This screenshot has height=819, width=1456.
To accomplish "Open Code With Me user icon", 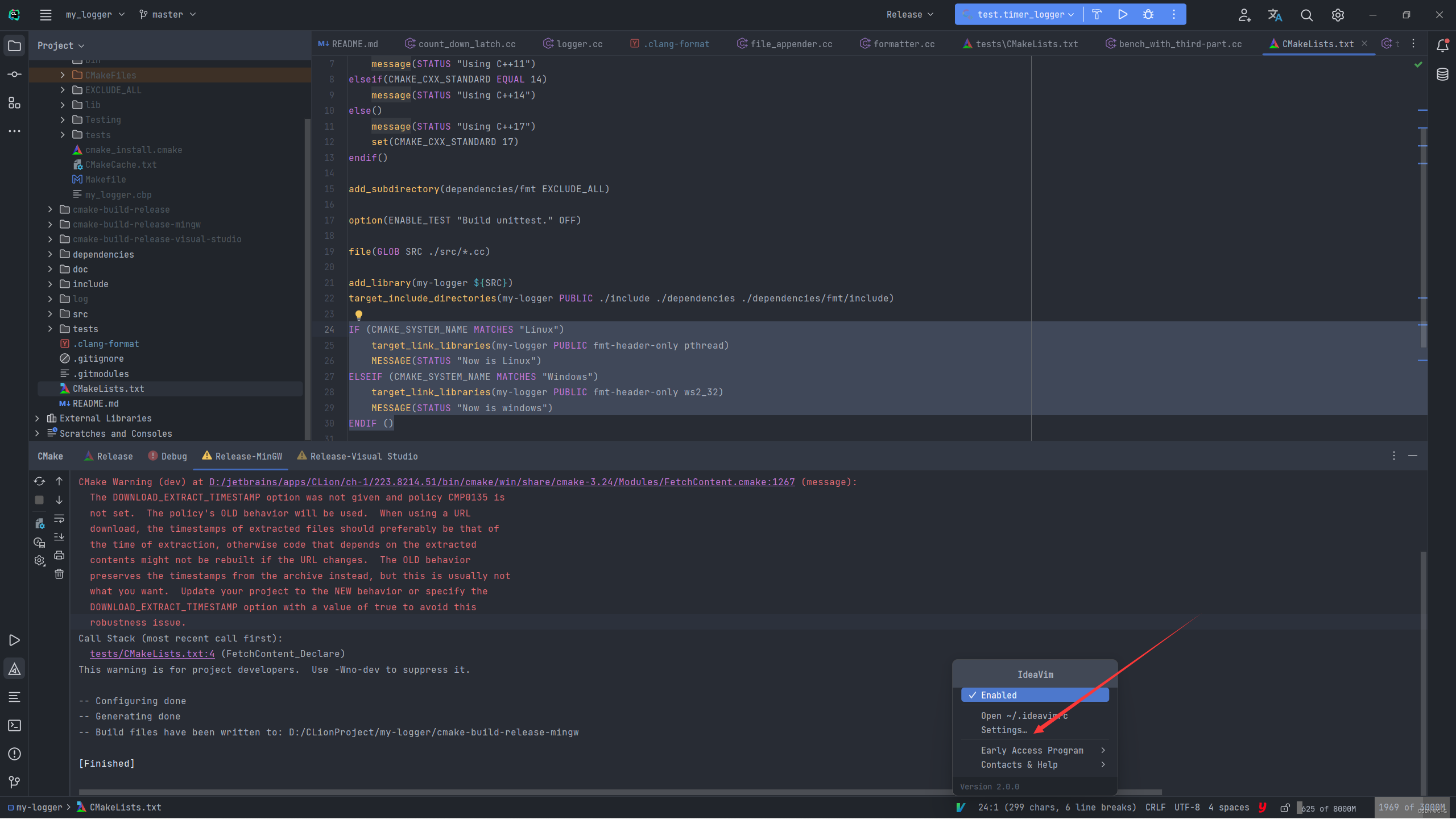I will pyautogui.click(x=1244, y=15).
